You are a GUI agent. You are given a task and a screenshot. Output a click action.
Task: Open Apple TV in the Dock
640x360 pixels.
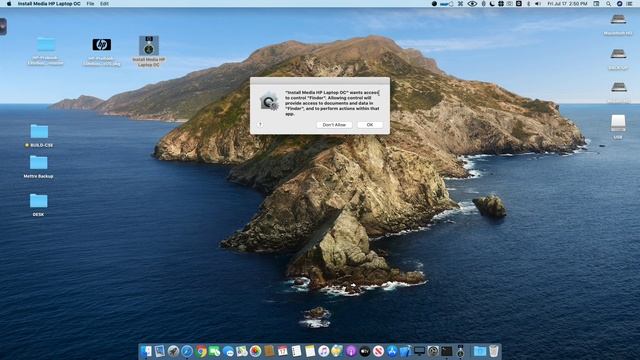tap(365, 351)
